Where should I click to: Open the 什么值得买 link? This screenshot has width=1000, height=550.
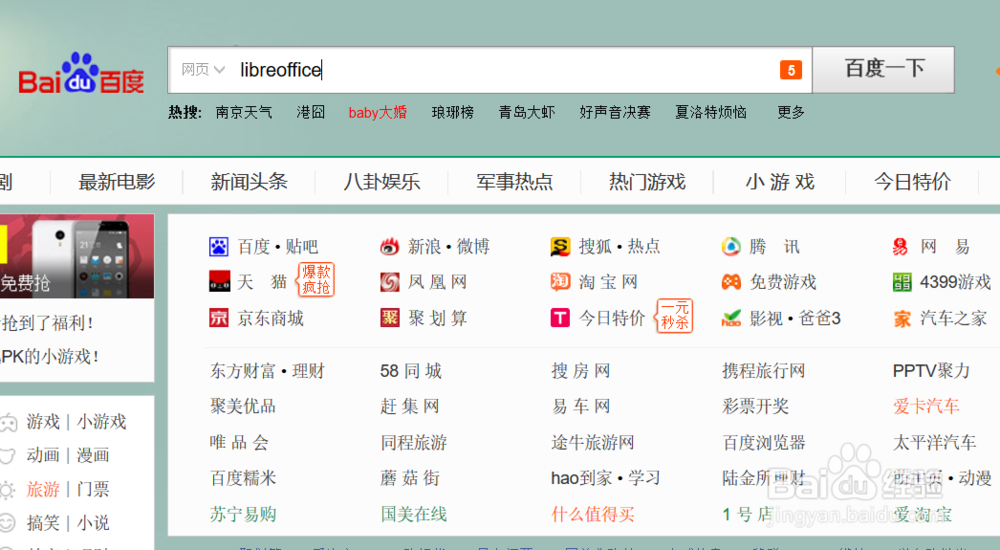592,514
